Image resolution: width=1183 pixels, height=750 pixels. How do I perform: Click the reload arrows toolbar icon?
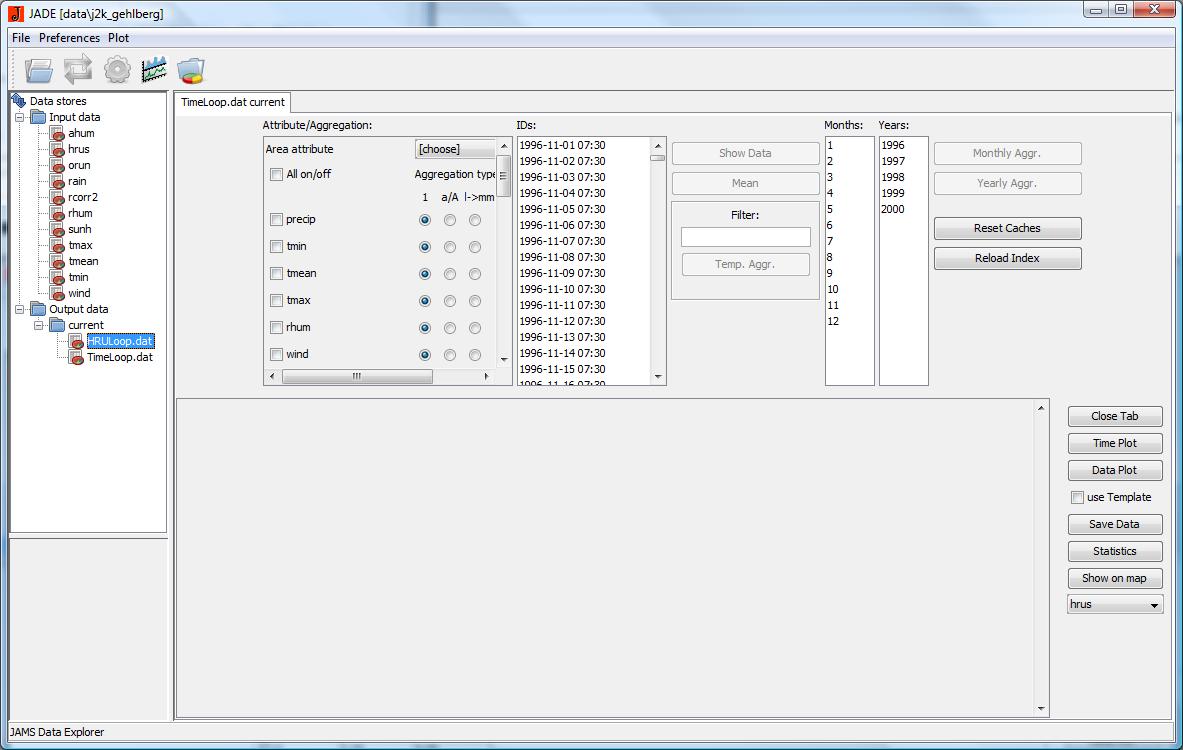[77, 70]
